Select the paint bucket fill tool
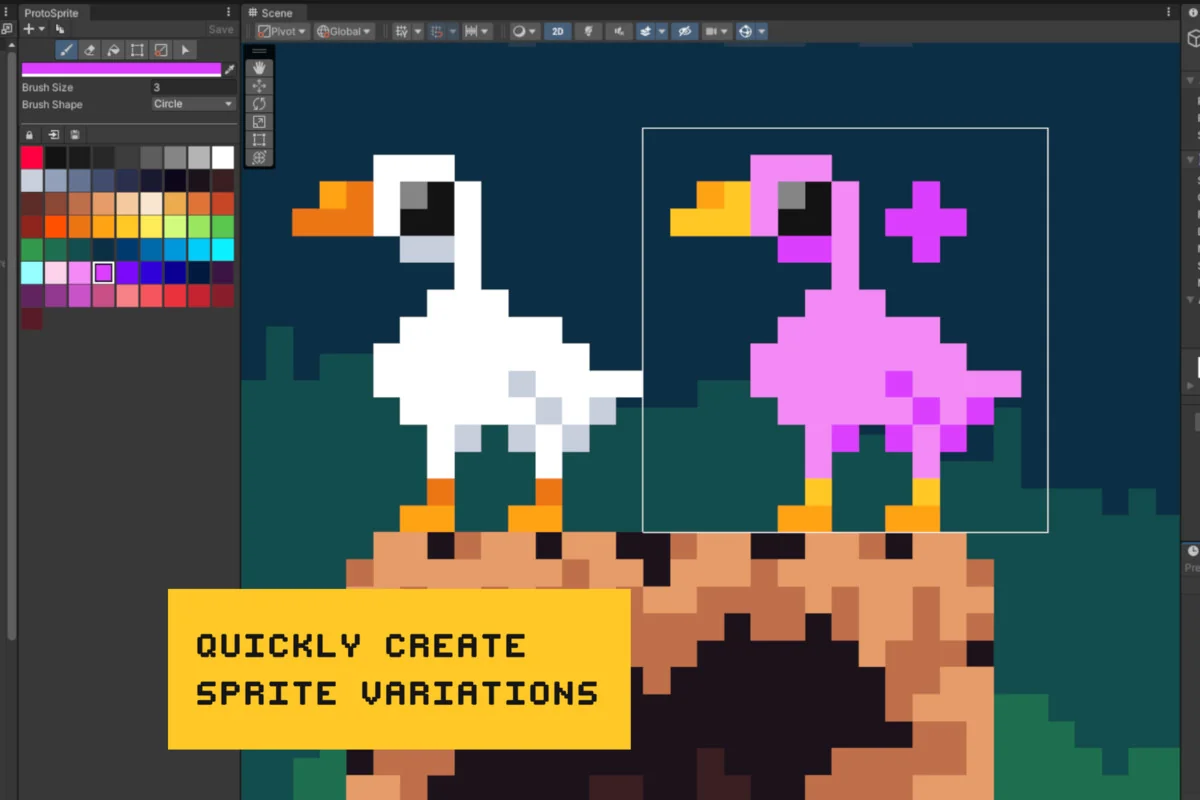The height and width of the screenshot is (800, 1200). [x=114, y=50]
